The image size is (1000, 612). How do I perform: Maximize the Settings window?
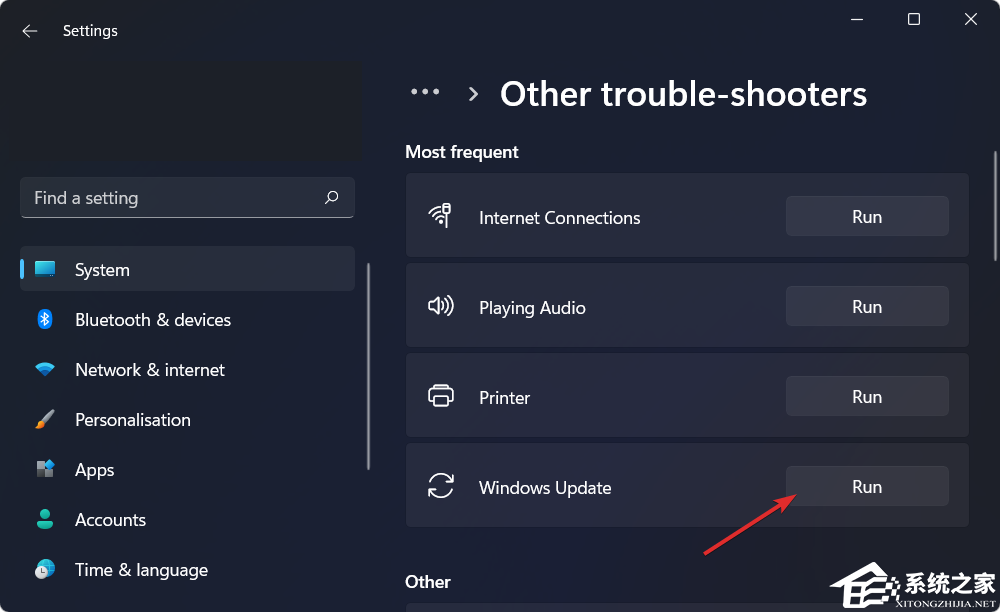pos(914,19)
